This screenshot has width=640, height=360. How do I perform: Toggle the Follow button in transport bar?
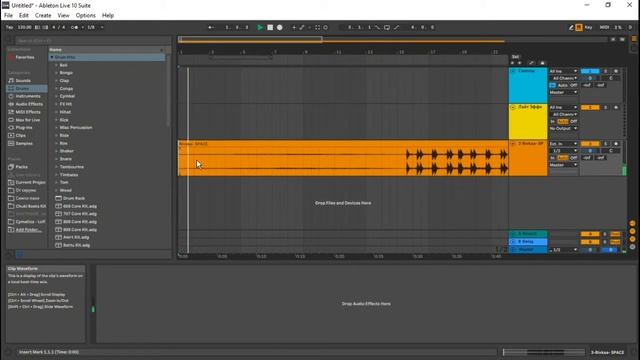pos(211,27)
